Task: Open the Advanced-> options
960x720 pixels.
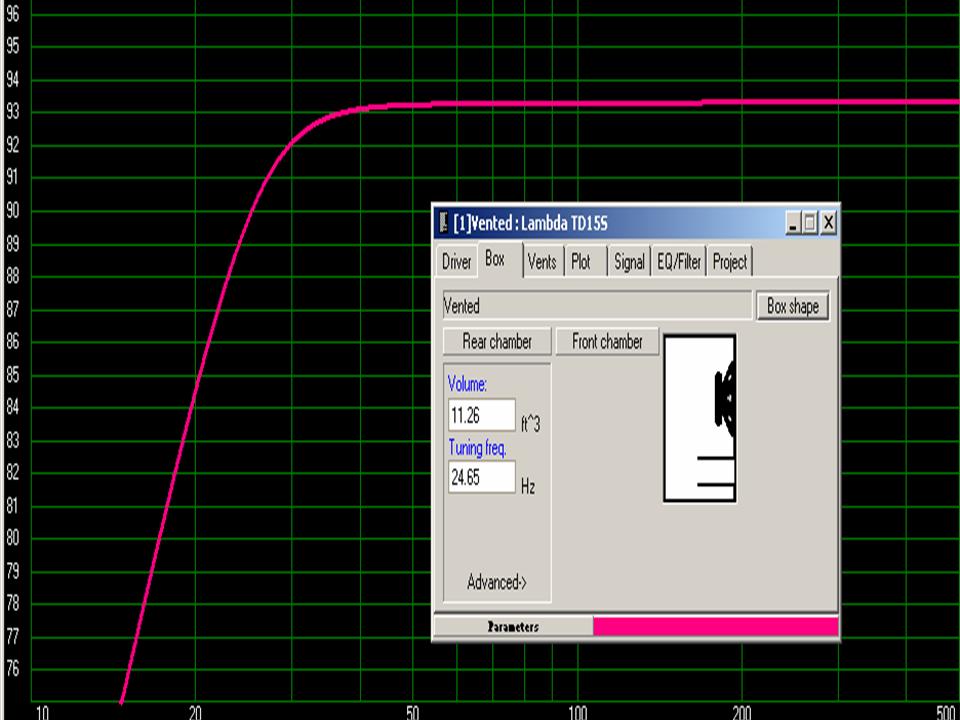Action: pyautogui.click(x=497, y=582)
